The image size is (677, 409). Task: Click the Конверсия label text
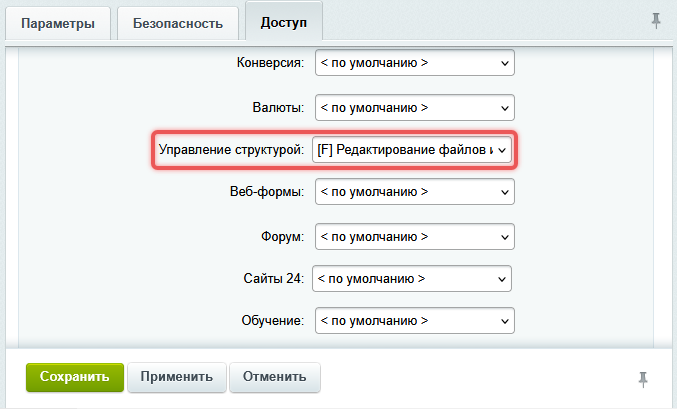tap(268, 64)
